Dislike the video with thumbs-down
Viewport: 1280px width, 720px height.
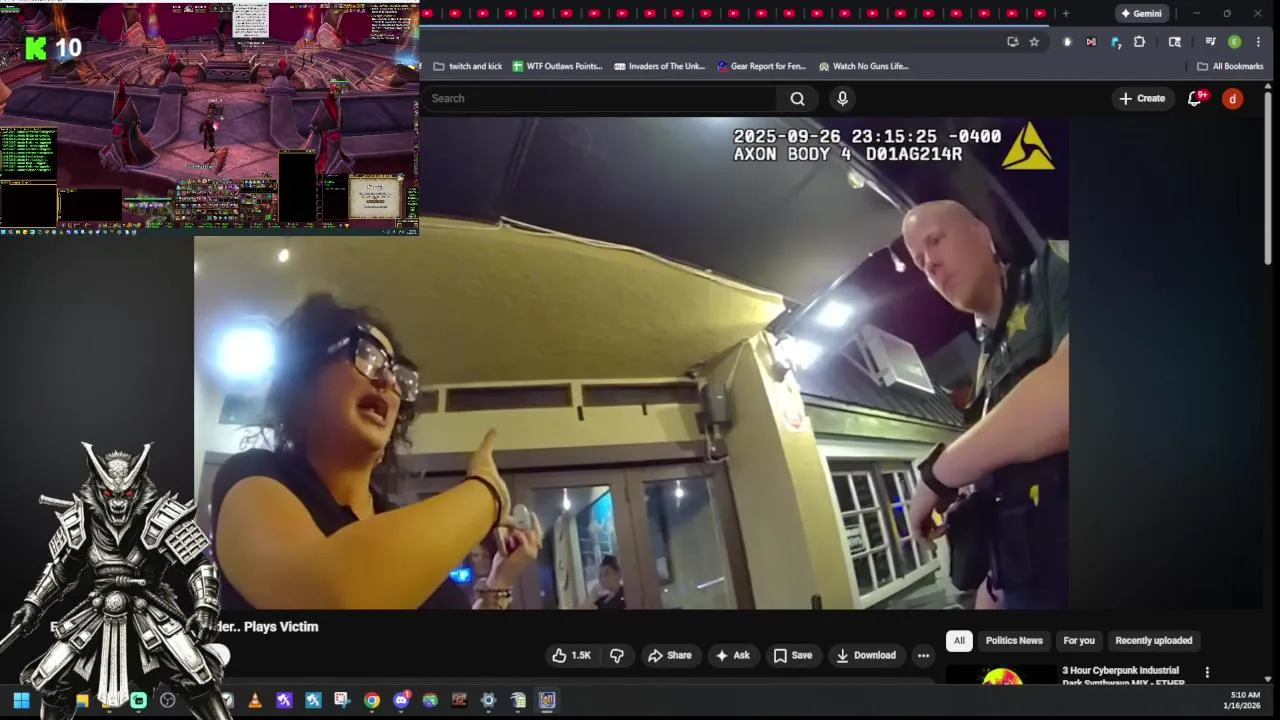coord(617,655)
